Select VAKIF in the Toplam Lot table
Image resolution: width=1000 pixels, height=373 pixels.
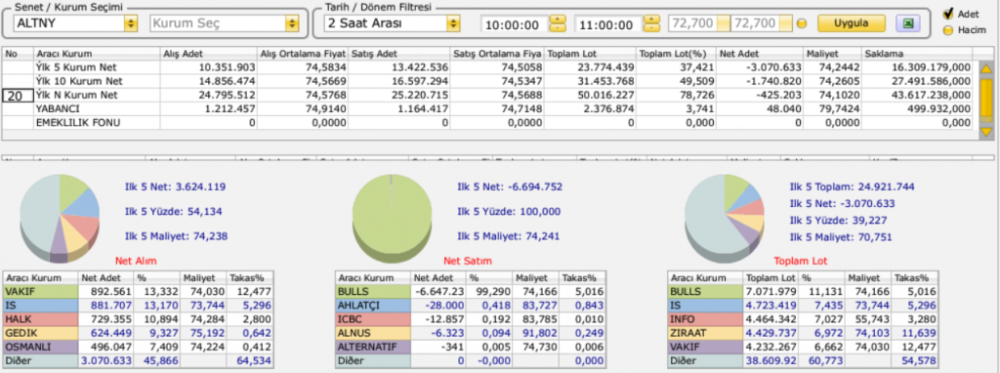[x=803, y=347]
